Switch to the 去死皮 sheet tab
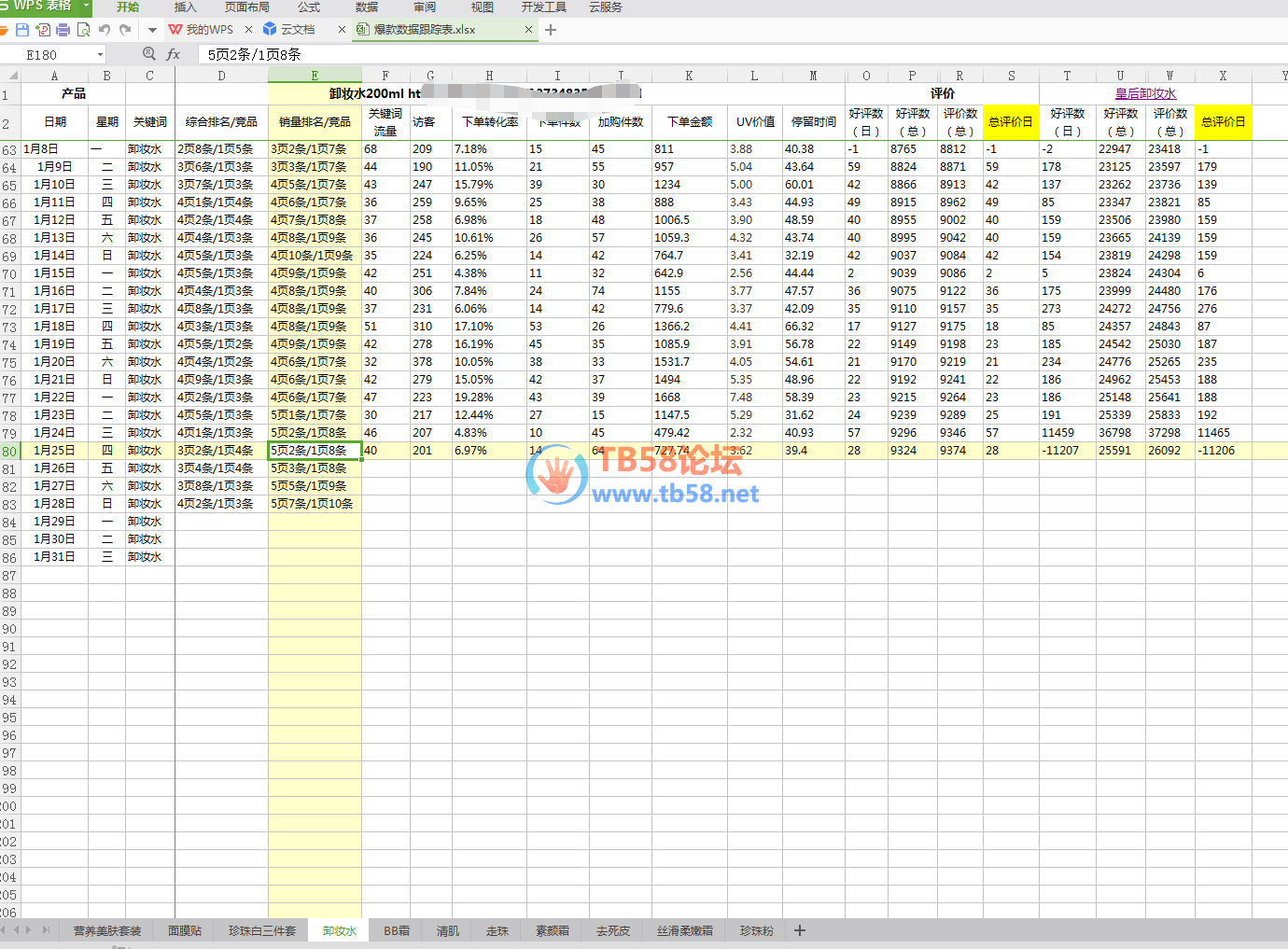Image resolution: width=1288 pixels, height=949 pixels. click(x=613, y=930)
